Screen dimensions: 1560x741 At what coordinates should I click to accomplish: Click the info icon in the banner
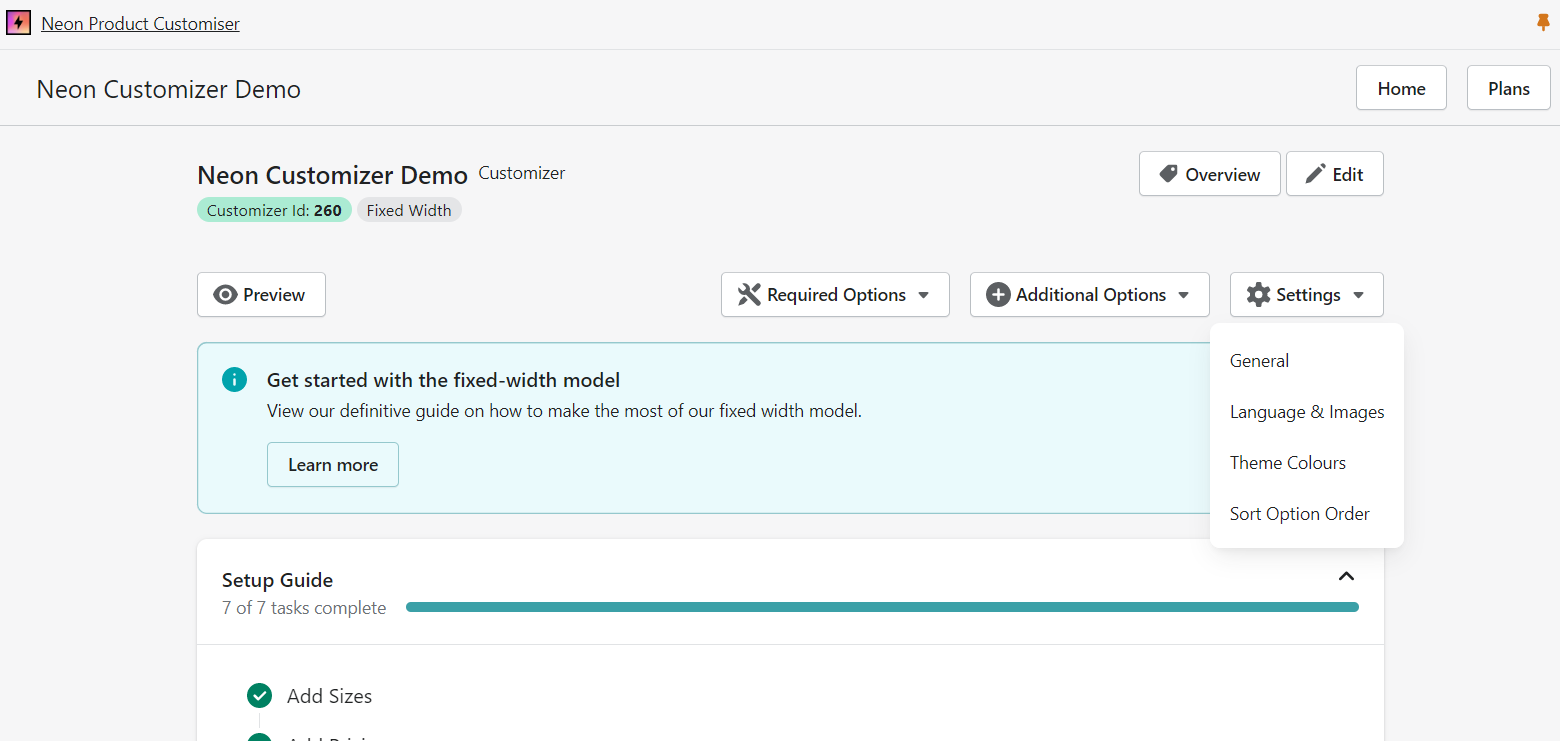tap(234, 380)
